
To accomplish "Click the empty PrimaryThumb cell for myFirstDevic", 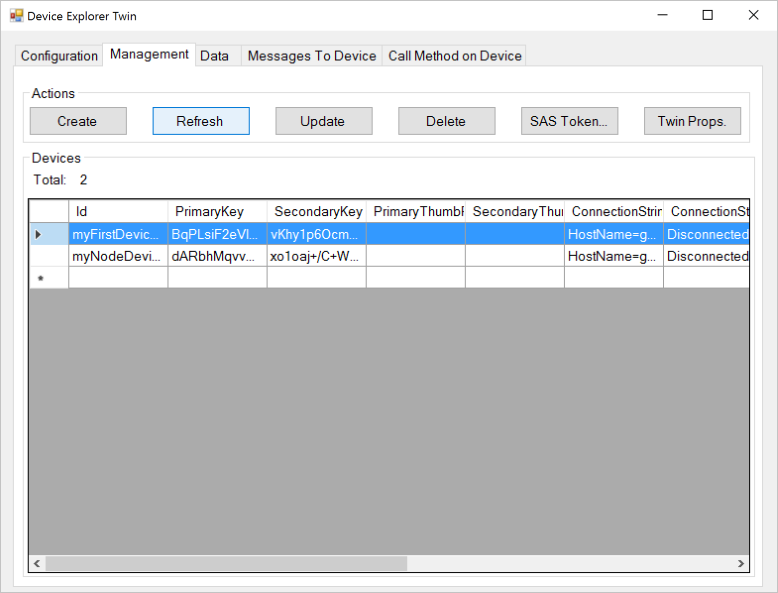I will [x=416, y=234].
